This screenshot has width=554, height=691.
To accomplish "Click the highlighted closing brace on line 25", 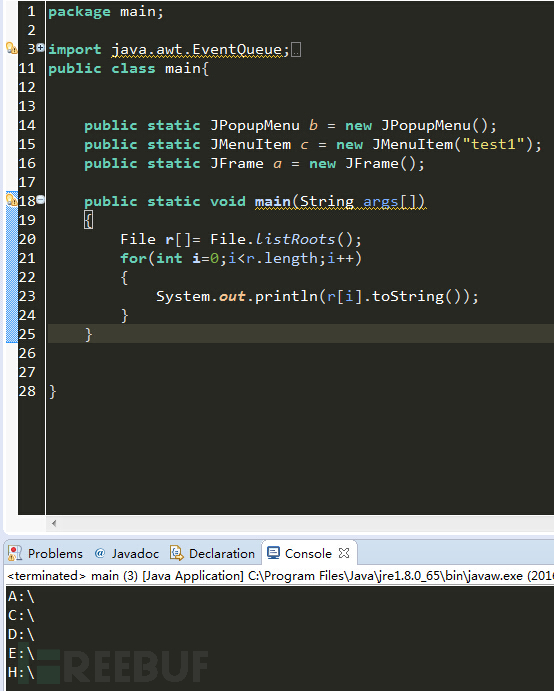I will 88,334.
